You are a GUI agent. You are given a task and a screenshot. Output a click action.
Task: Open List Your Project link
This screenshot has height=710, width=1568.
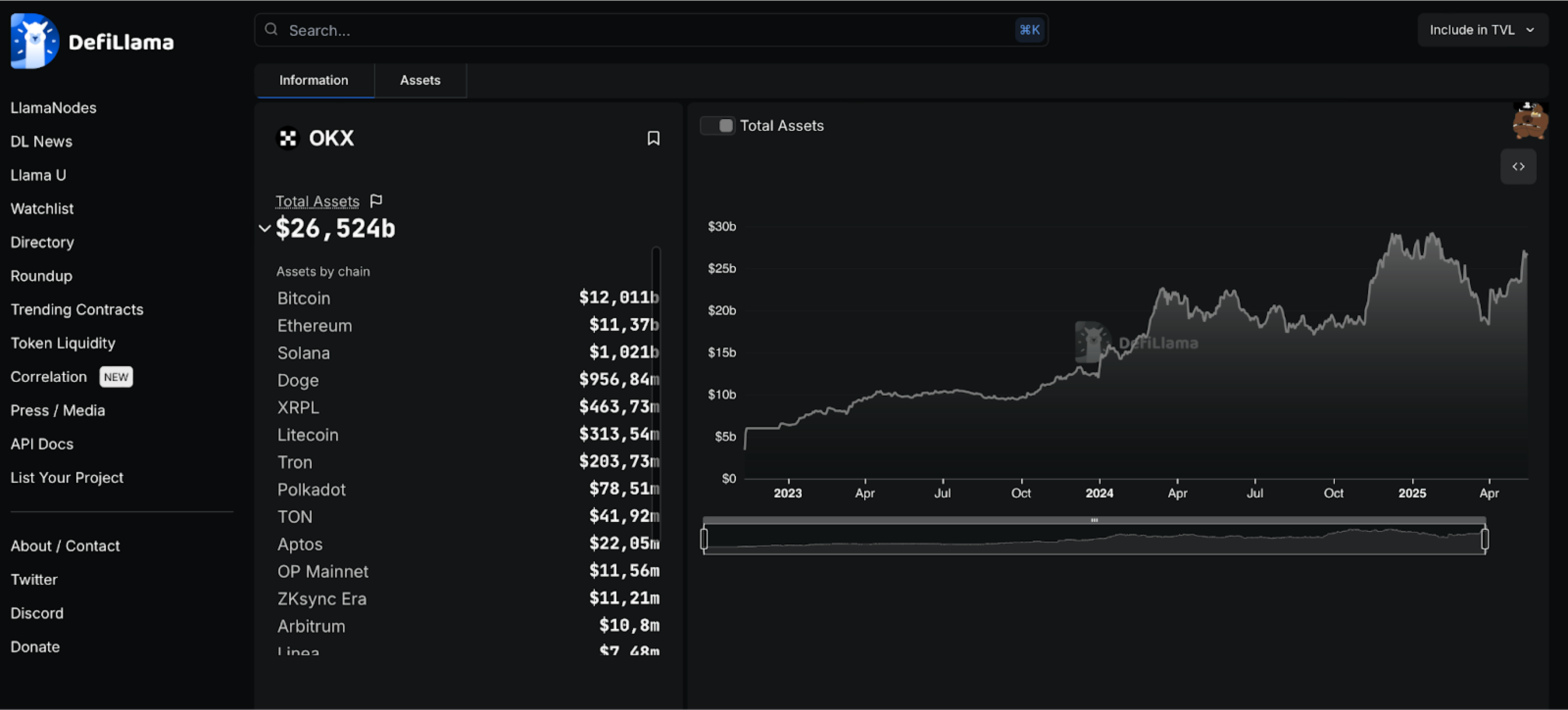tap(67, 477)
